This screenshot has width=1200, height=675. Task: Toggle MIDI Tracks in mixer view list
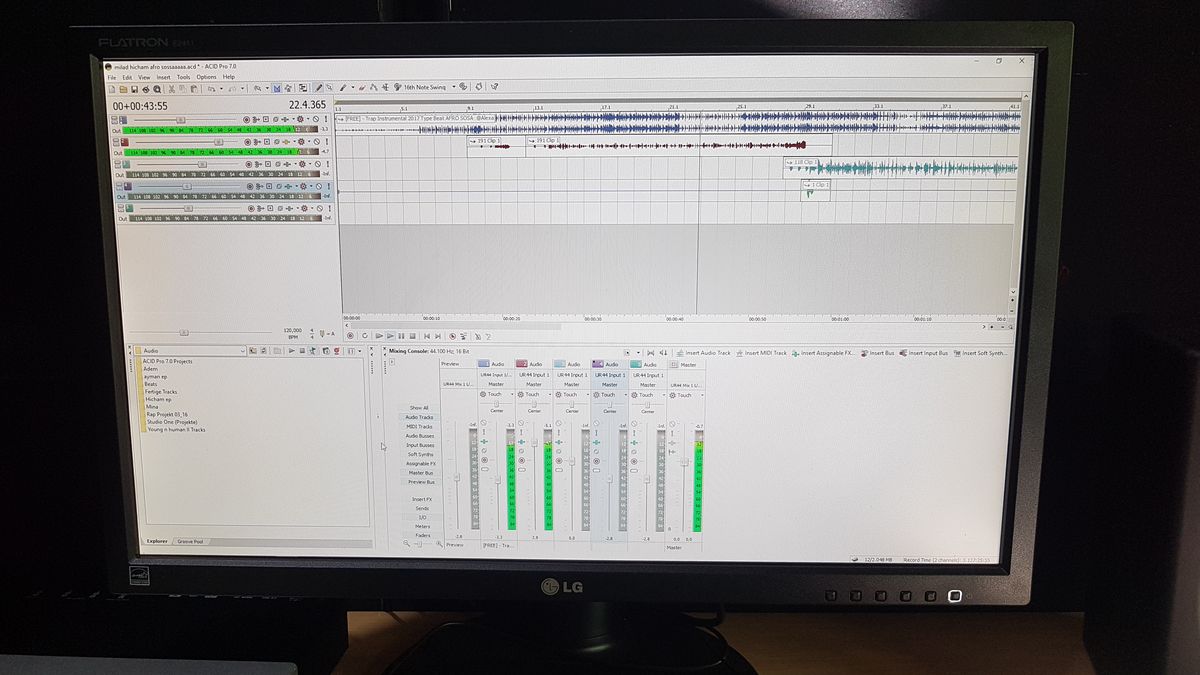[x=419, y=426]
